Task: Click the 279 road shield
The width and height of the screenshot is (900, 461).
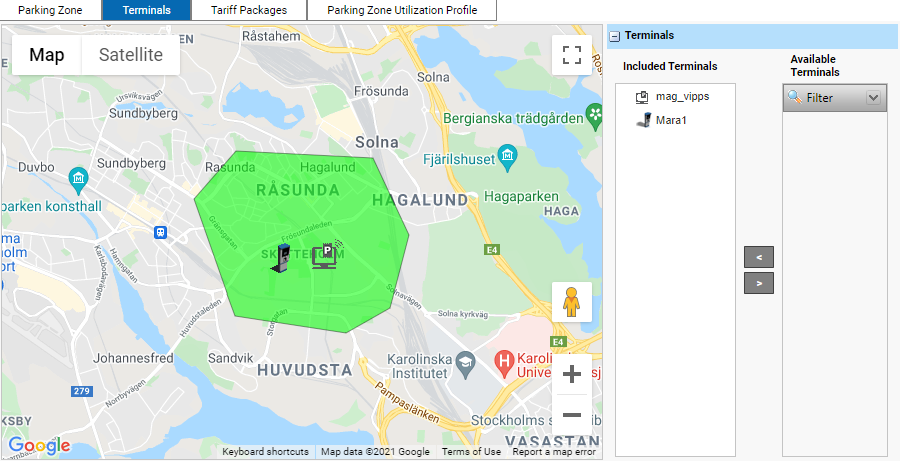Action: coord(82,391)
